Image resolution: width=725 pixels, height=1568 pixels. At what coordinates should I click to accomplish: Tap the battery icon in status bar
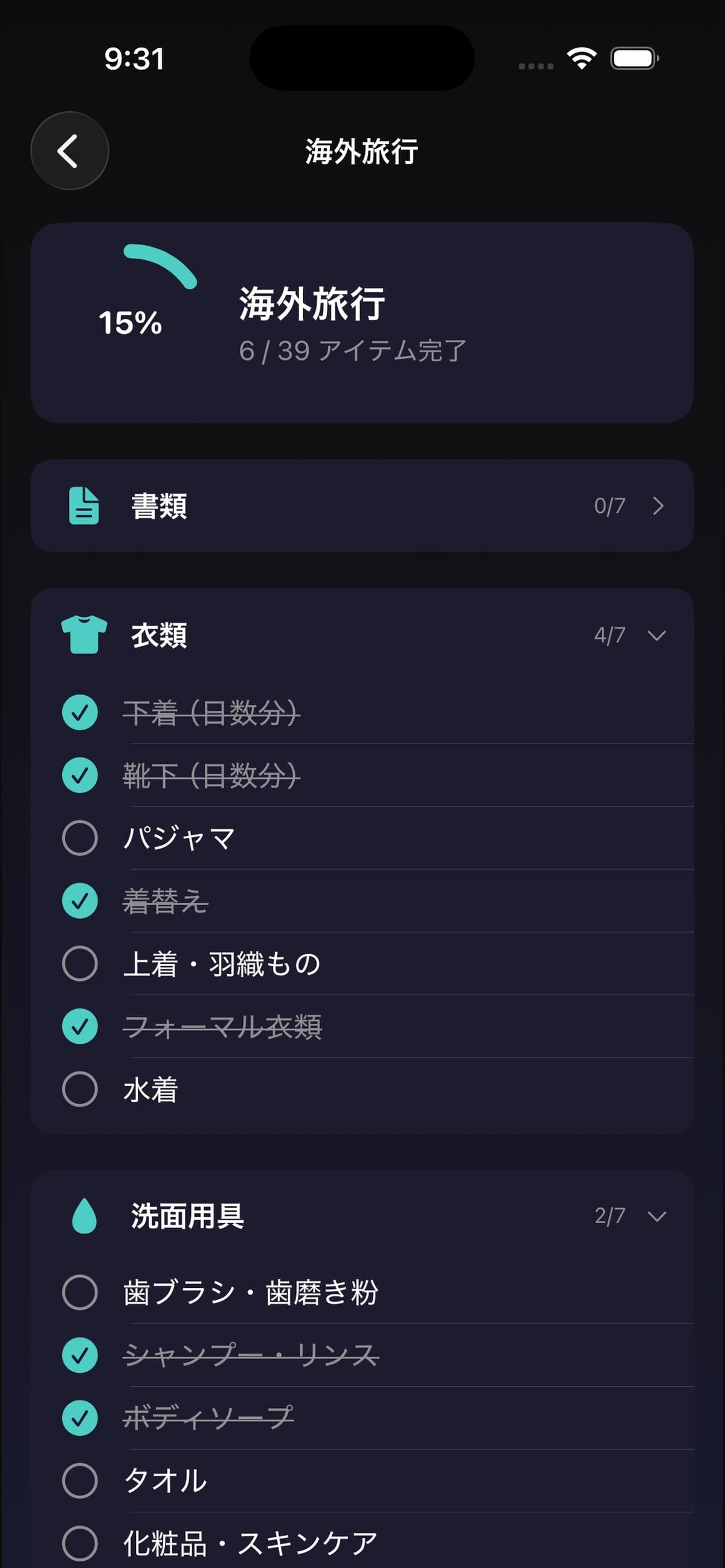[634, 59]
